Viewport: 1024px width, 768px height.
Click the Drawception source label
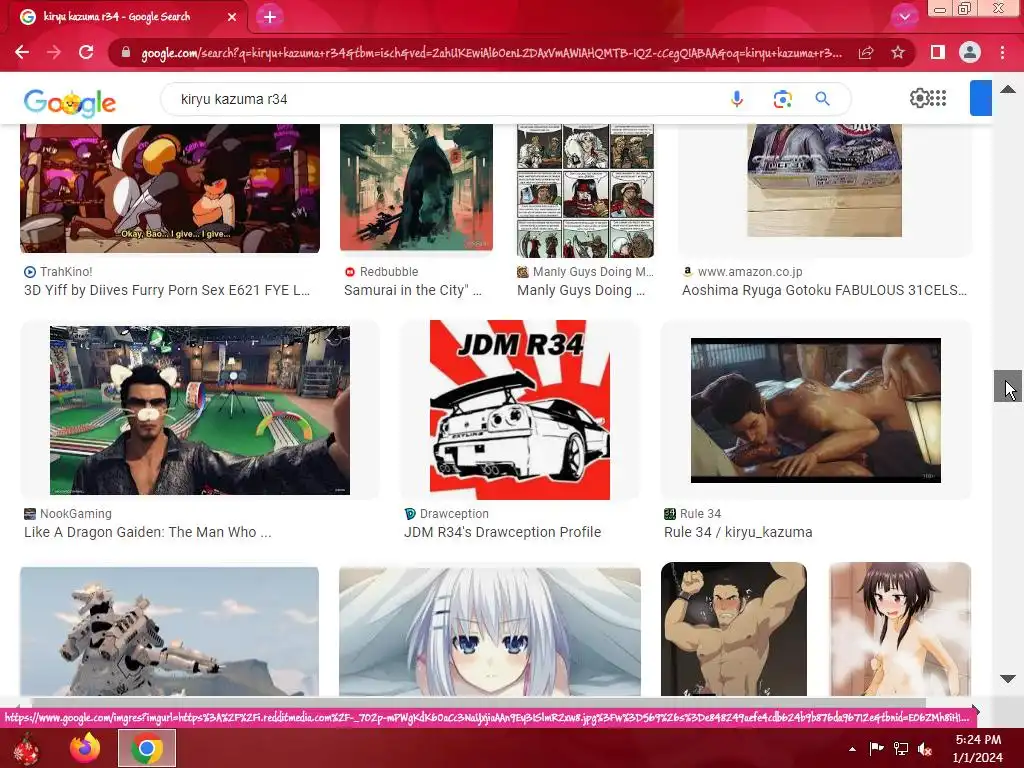point(454,514)
